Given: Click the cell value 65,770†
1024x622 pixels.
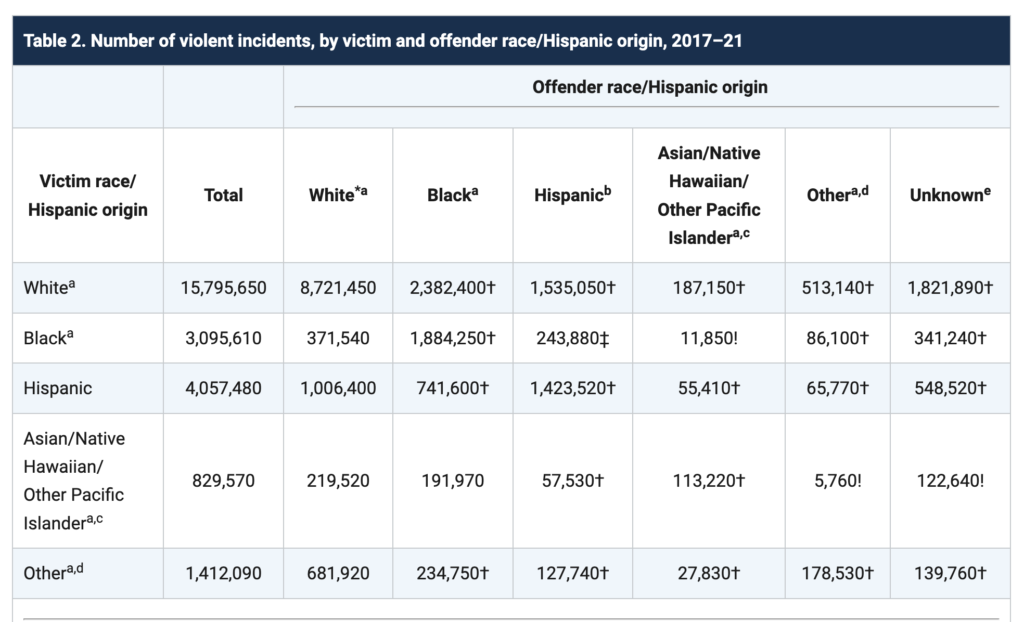Looking at the screenshot, I should (837, 389).
